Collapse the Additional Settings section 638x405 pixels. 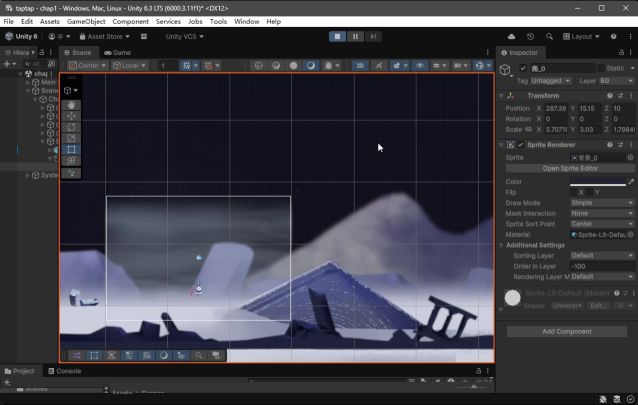pyautogui.click(x=501, y=245)
